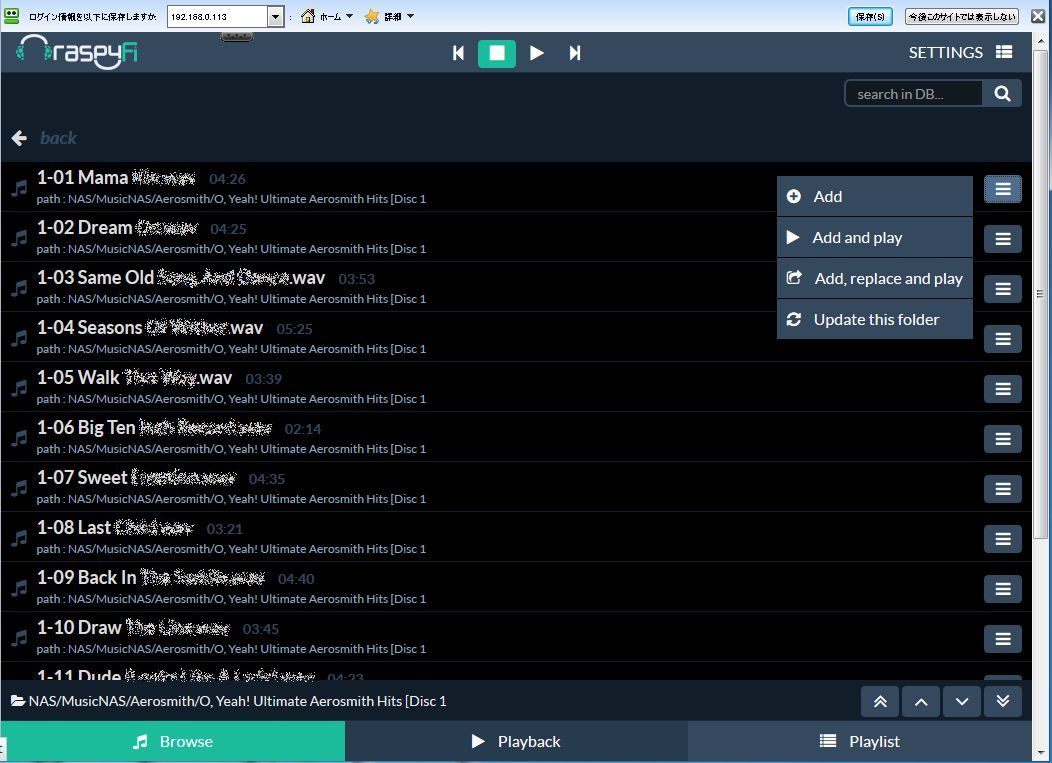This screenshot has width=1052, height=763.
Task: Go back using the left arrow icon
Action: click(19, 138)
